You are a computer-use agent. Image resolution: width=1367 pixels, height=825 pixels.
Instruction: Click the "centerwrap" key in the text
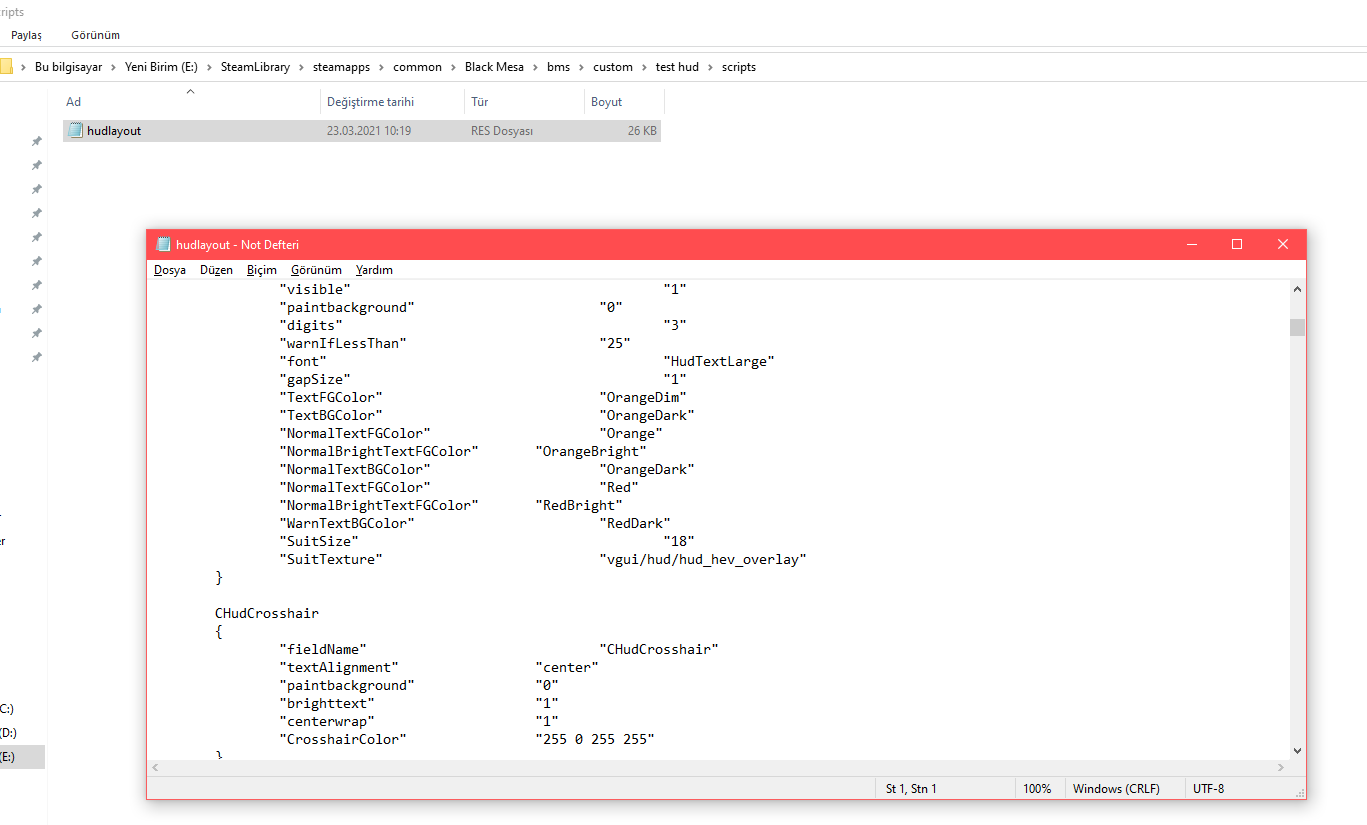pos(327,721)
